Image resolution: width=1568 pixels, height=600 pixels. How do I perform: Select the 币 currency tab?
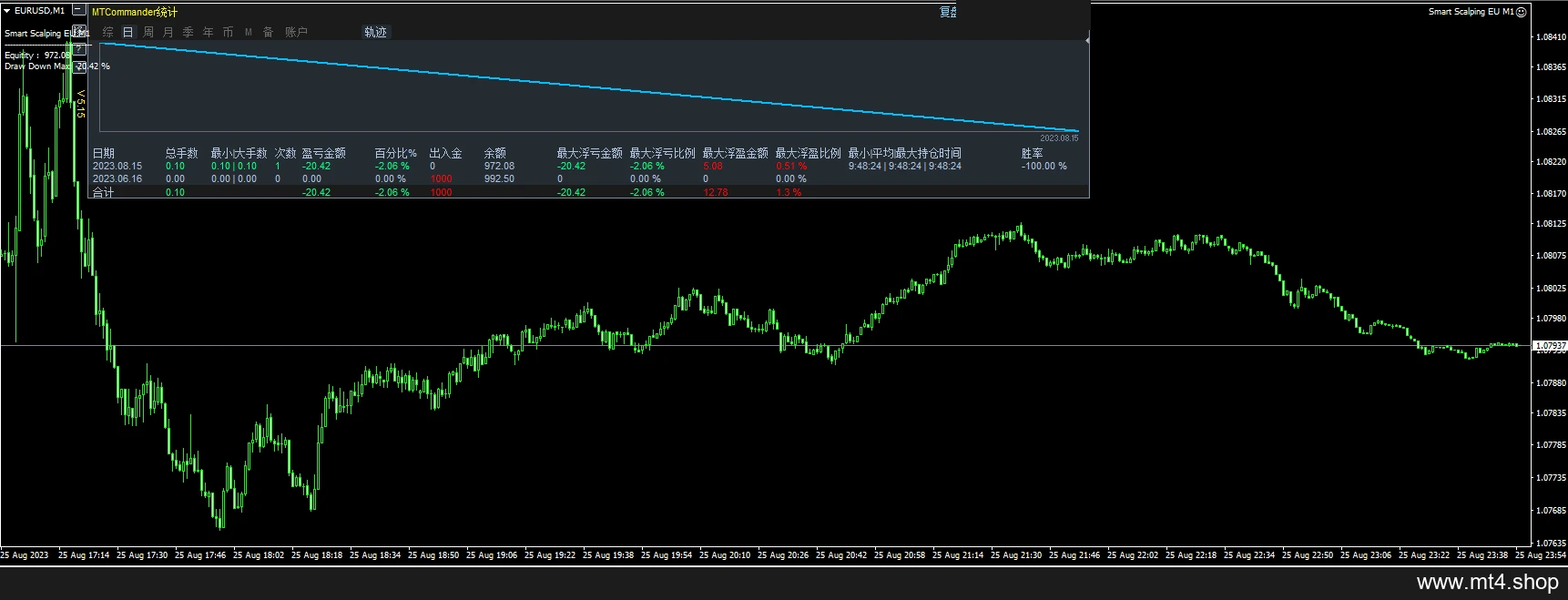pyautogui.click(x=229, y=32)
